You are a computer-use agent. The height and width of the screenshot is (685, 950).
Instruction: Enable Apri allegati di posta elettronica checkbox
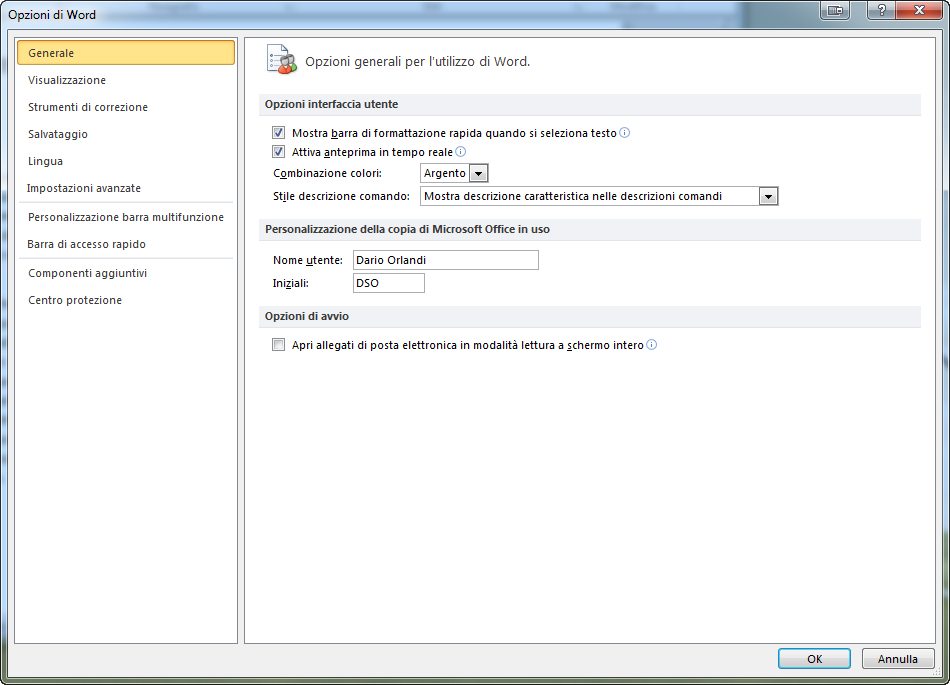tap(279, 345)
